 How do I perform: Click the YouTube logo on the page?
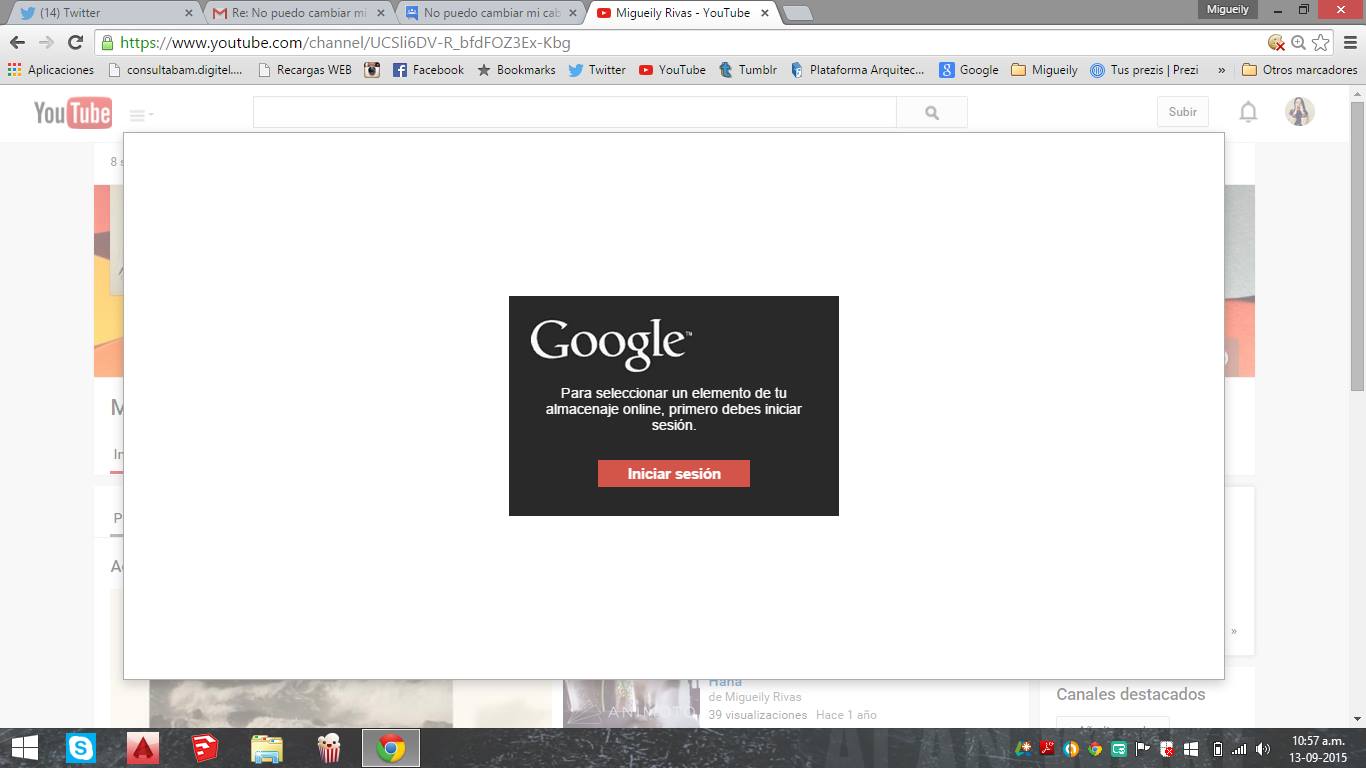(73, 113)
